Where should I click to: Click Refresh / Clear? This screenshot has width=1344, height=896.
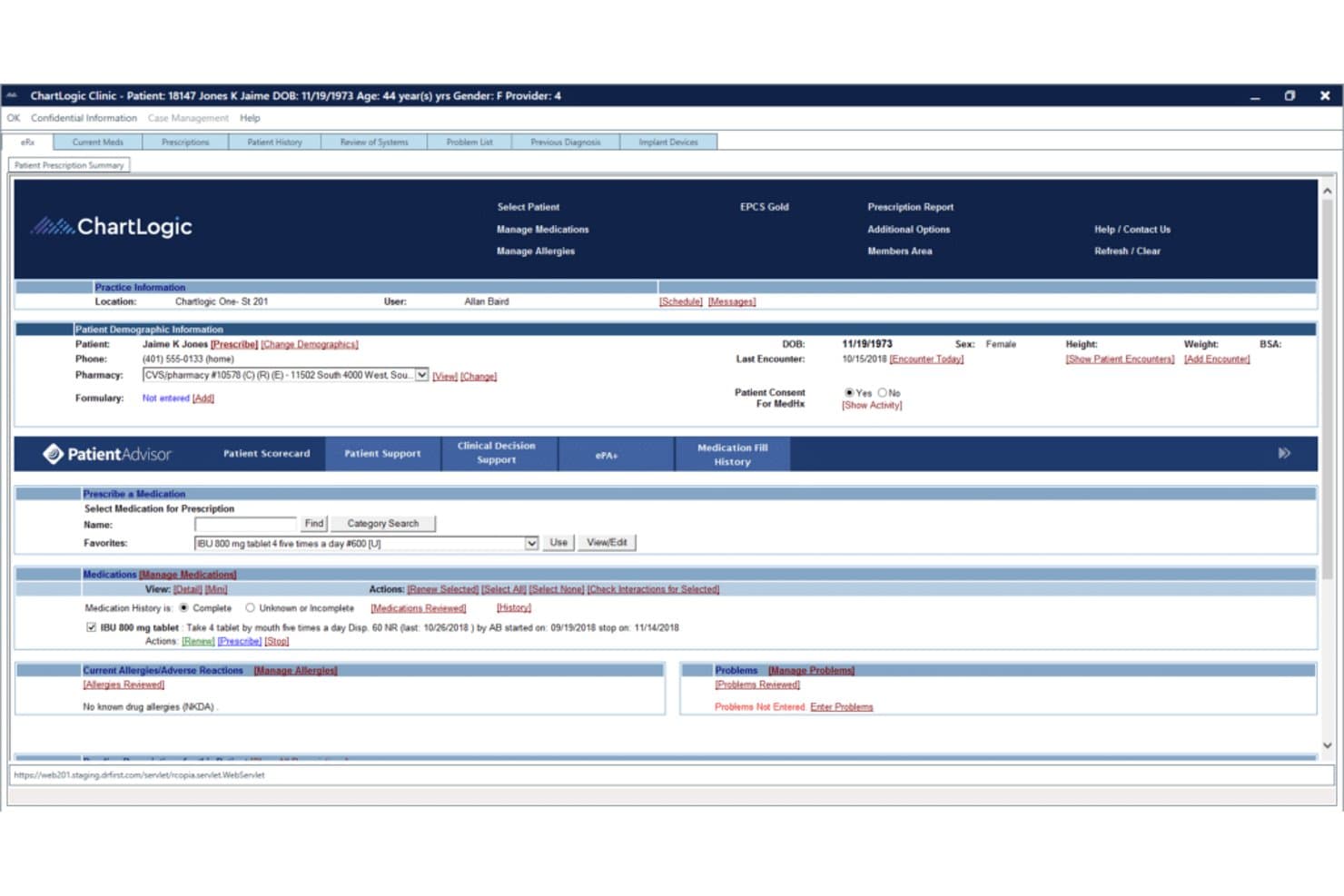(1128, 251)
